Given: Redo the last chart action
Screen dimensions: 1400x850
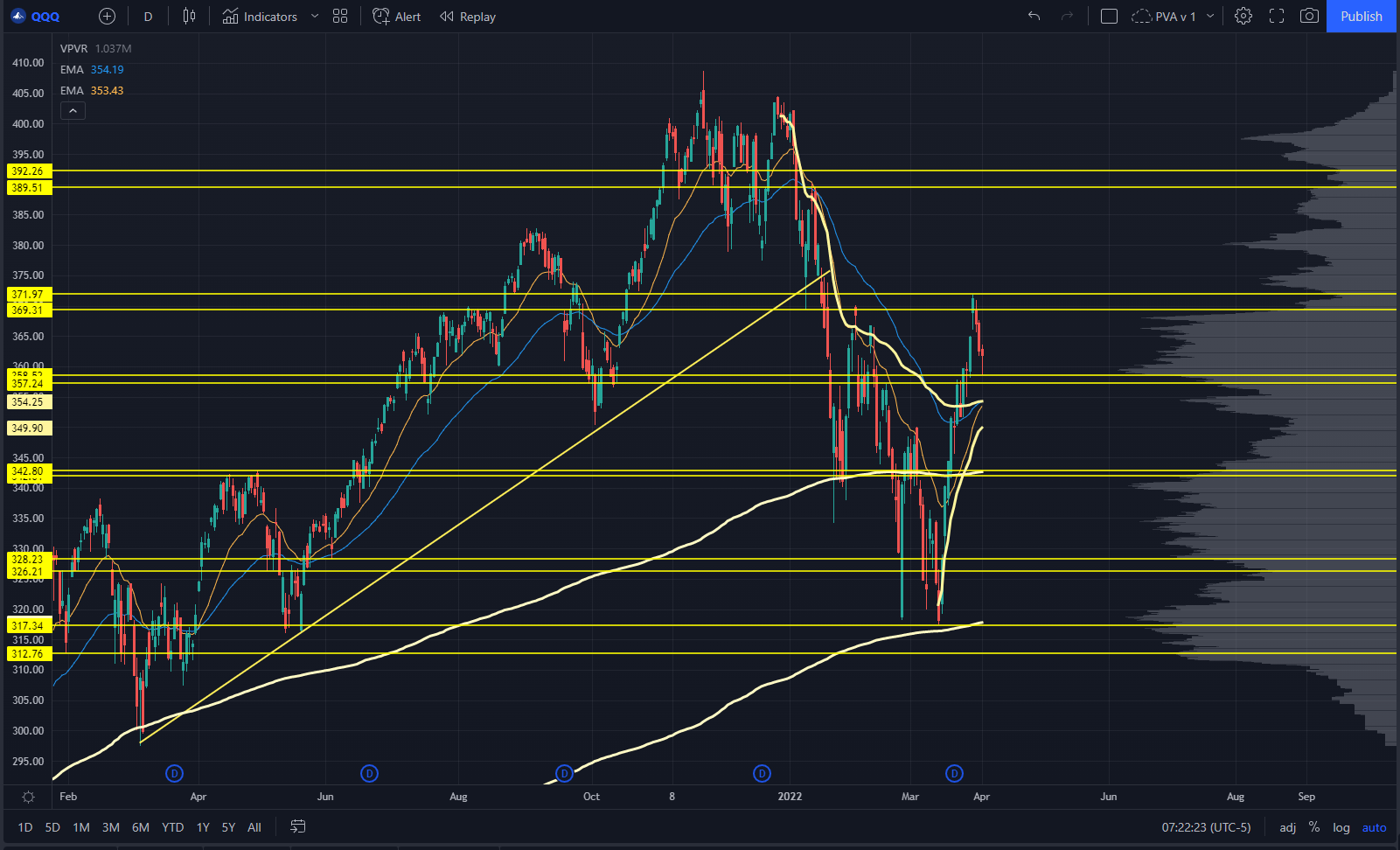Looking at the screenshot, I should point(1067,17).
